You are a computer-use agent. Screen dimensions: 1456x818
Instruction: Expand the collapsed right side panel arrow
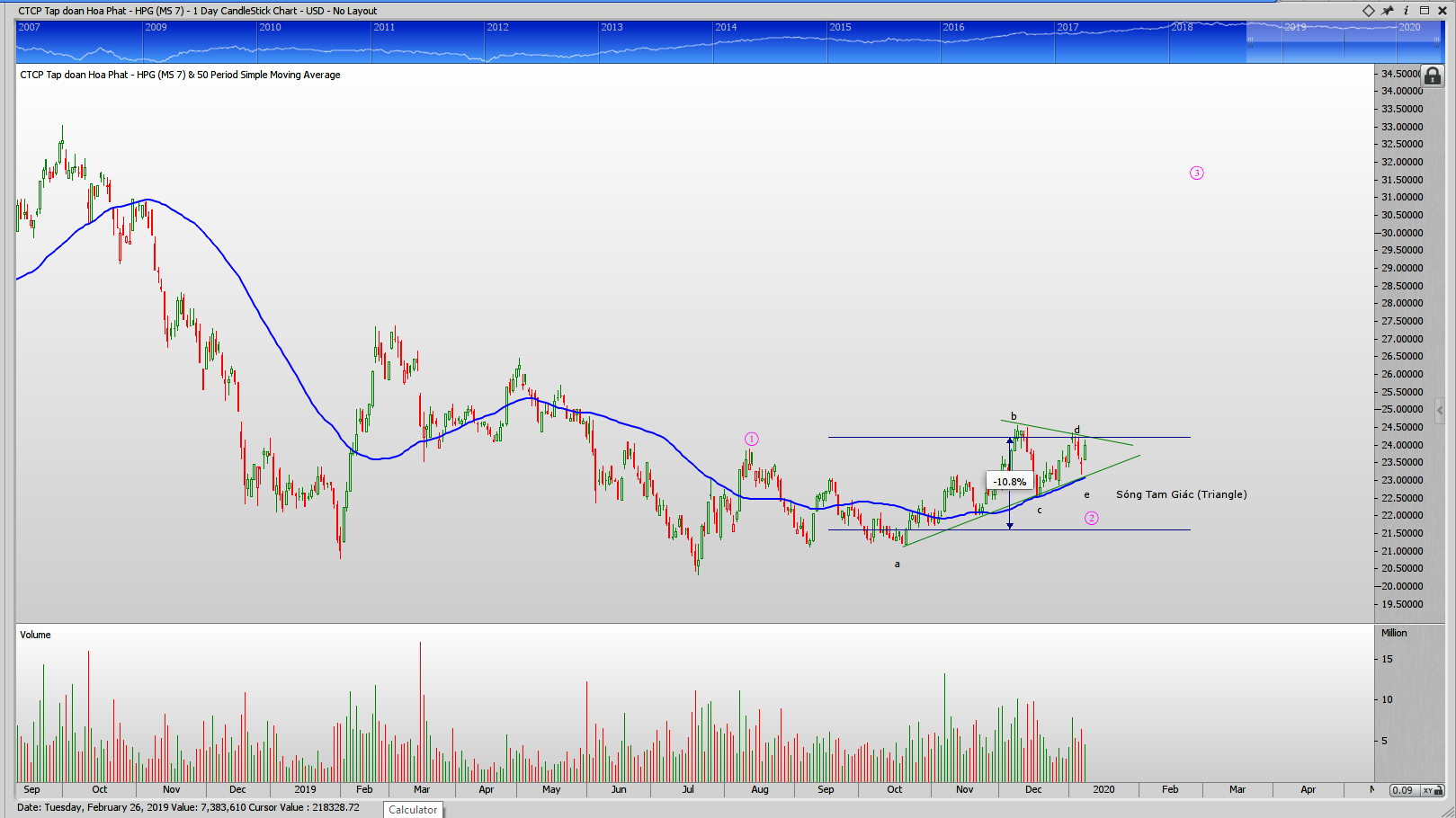click(1440, 410)
